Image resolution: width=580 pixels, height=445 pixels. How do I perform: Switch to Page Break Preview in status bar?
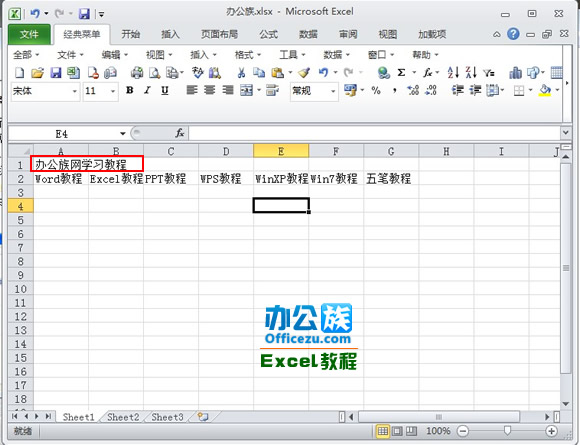(411, 431)
